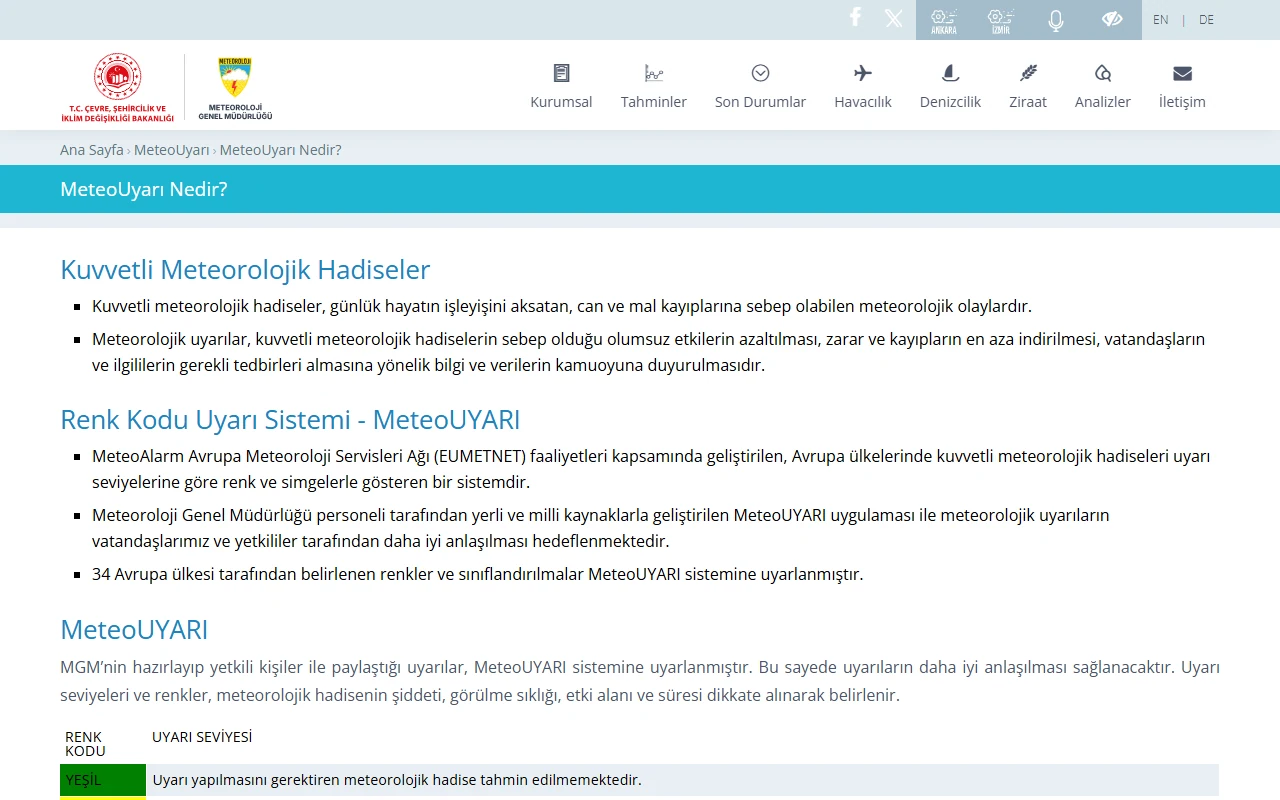The height and width of the screenshot is (800, 1280).
Task: Click the 'MeteoUYARI' section heading
Action: coord(134,630)
